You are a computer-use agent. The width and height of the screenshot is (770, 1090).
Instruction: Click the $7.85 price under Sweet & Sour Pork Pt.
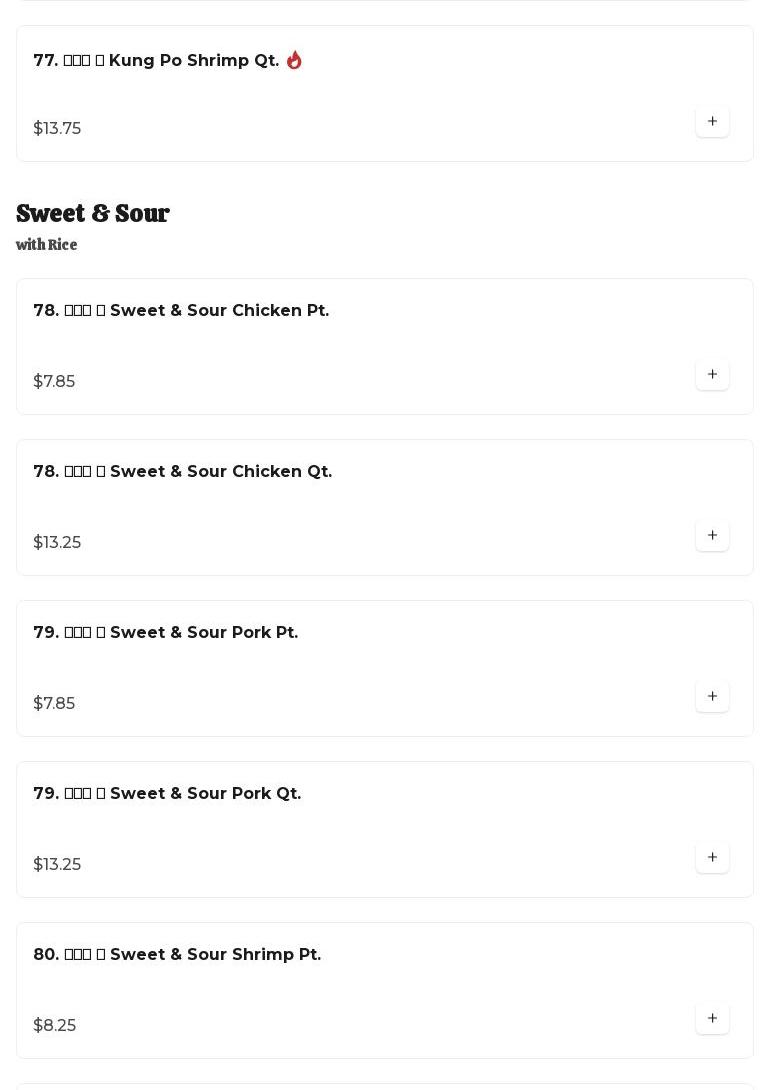coord(54,704)
